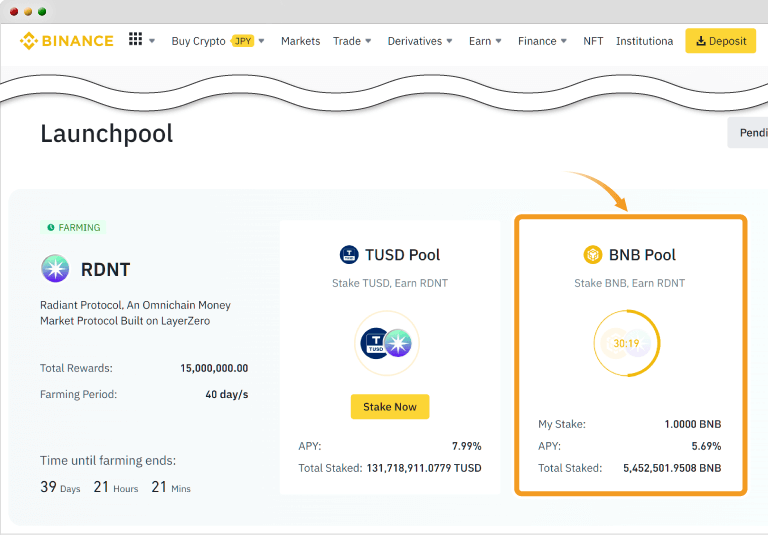
Task: Open the Finance menu
Action: tap(537, 41)
